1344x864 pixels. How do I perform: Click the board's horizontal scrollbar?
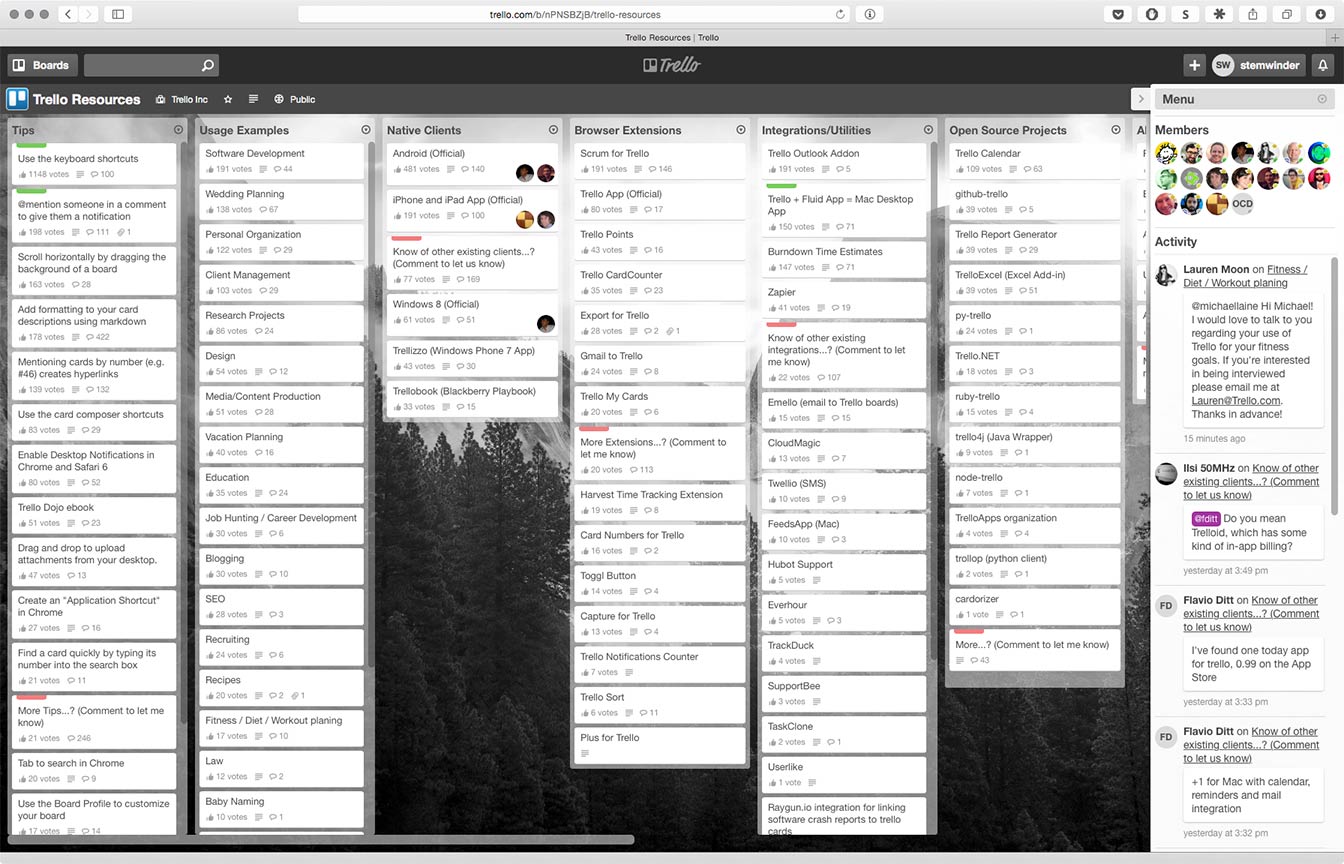coord(320,840)
